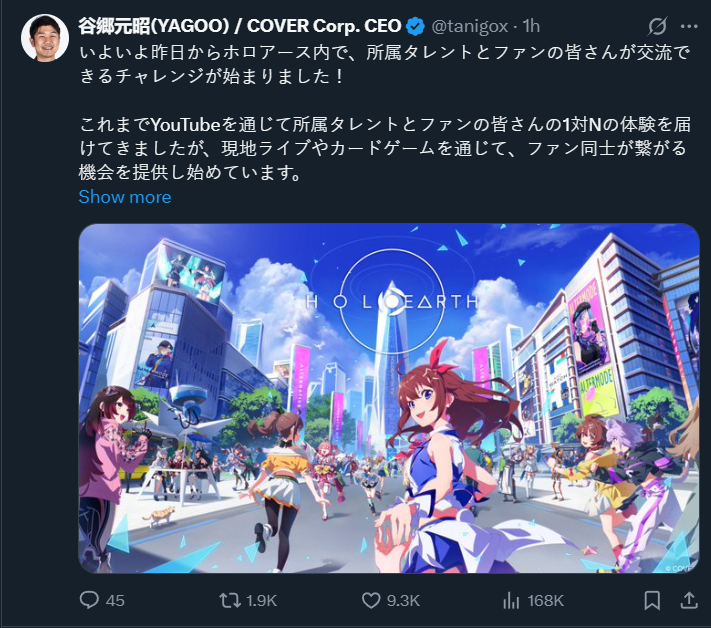Open the @tanigox handle link
This screenshot has width=711, height=628.
(x=470, y=26)
